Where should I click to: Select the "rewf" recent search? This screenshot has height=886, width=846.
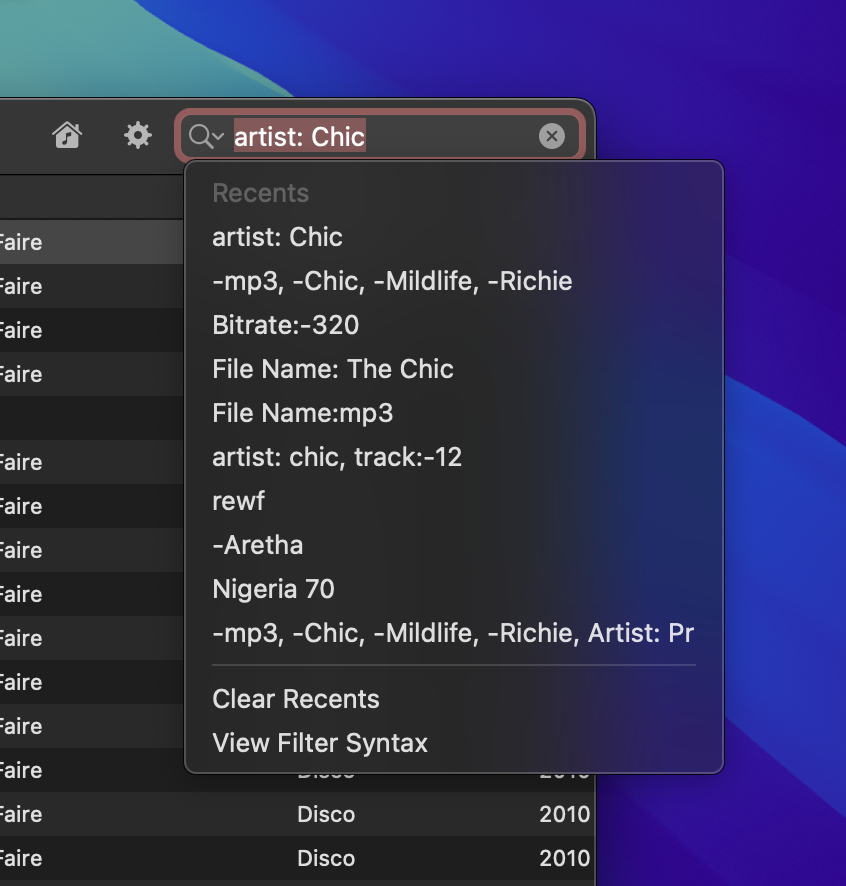point(238,501)
